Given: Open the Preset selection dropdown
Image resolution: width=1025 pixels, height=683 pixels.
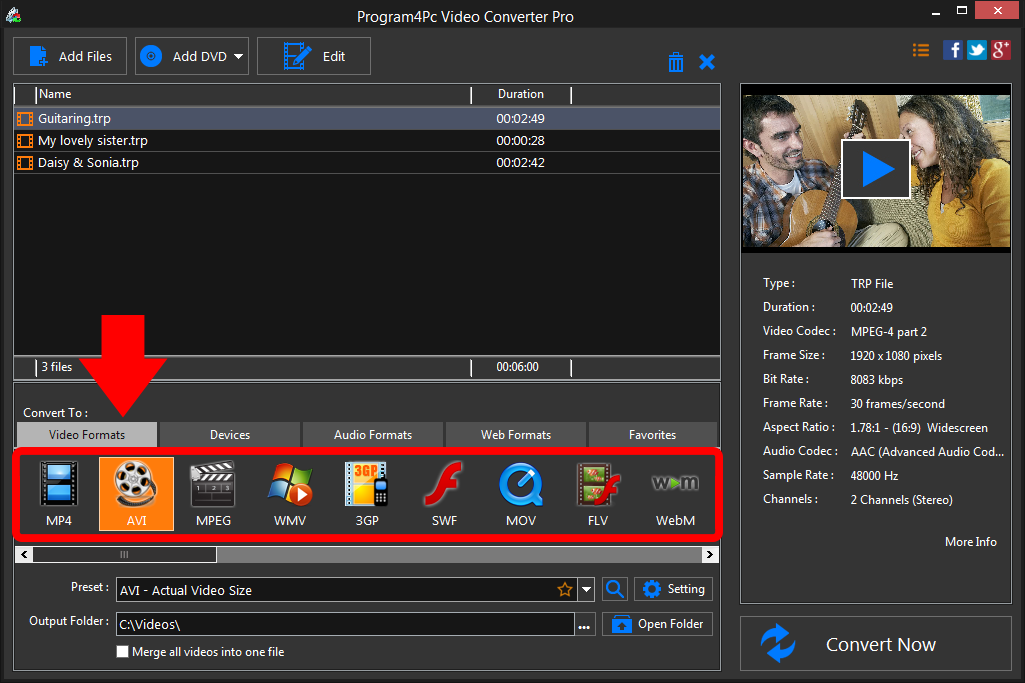Looking at the screenshot, I should (587, 589).
